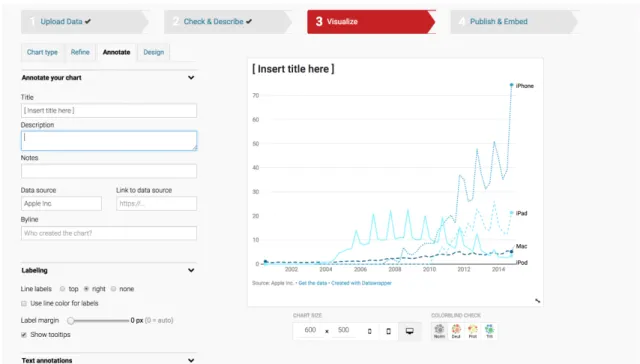The image size is (640, 364).
Task: Toggle the Show tooltips checkbox
Action: [x=24, y=335]
